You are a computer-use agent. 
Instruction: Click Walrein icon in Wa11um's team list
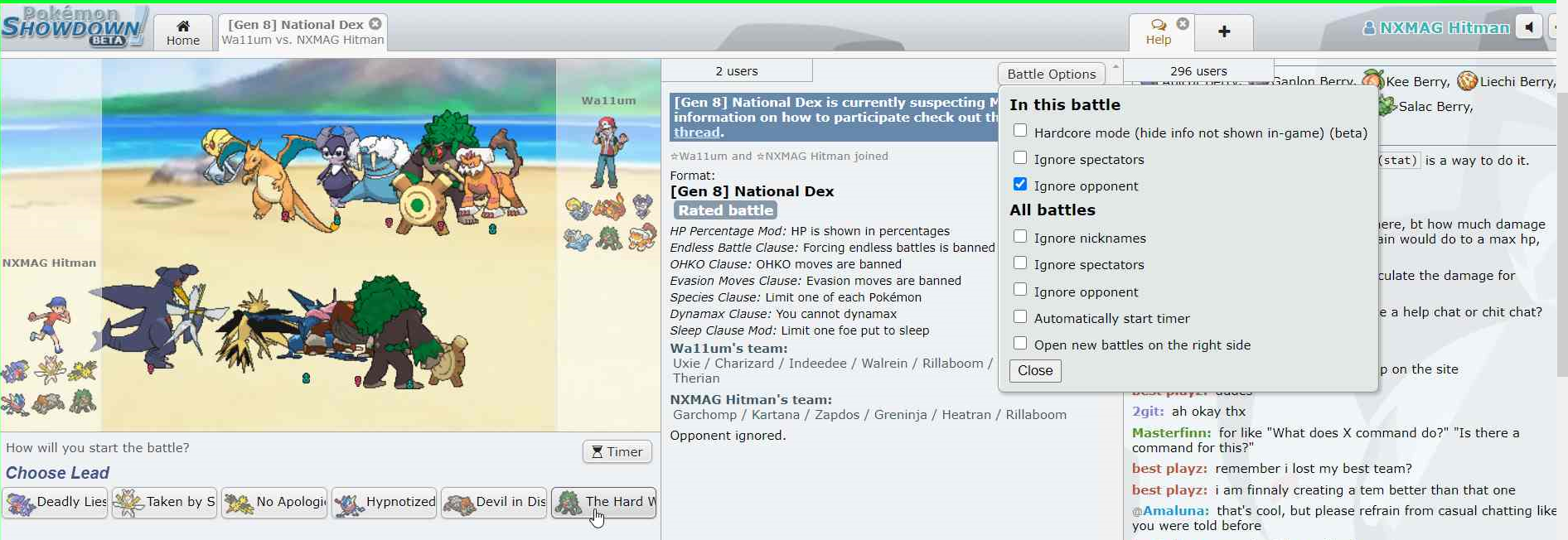(578, 239)
